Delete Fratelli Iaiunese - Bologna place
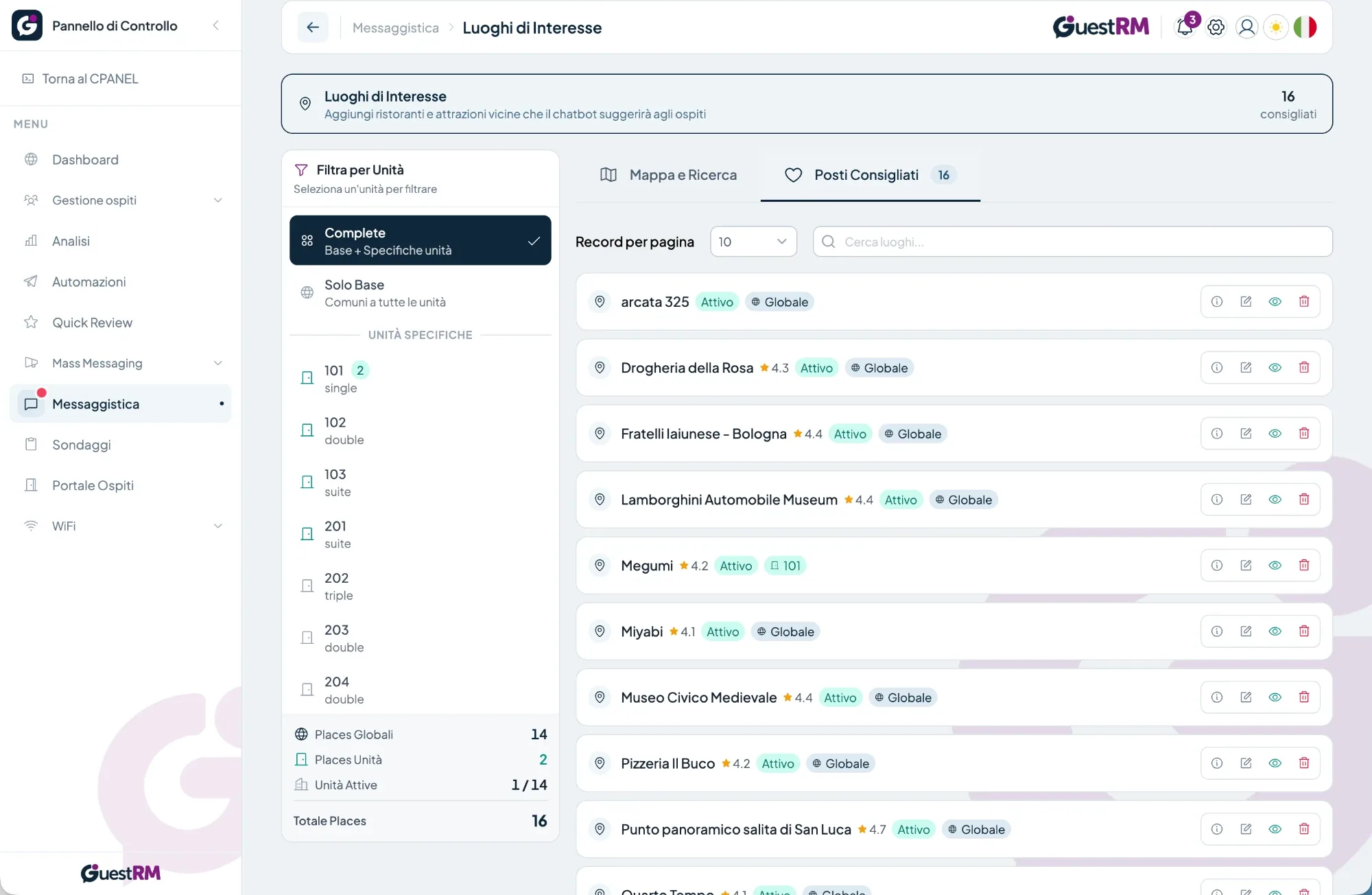Viewport: 1372px width, 895px height. click(x=1304, y=433)
